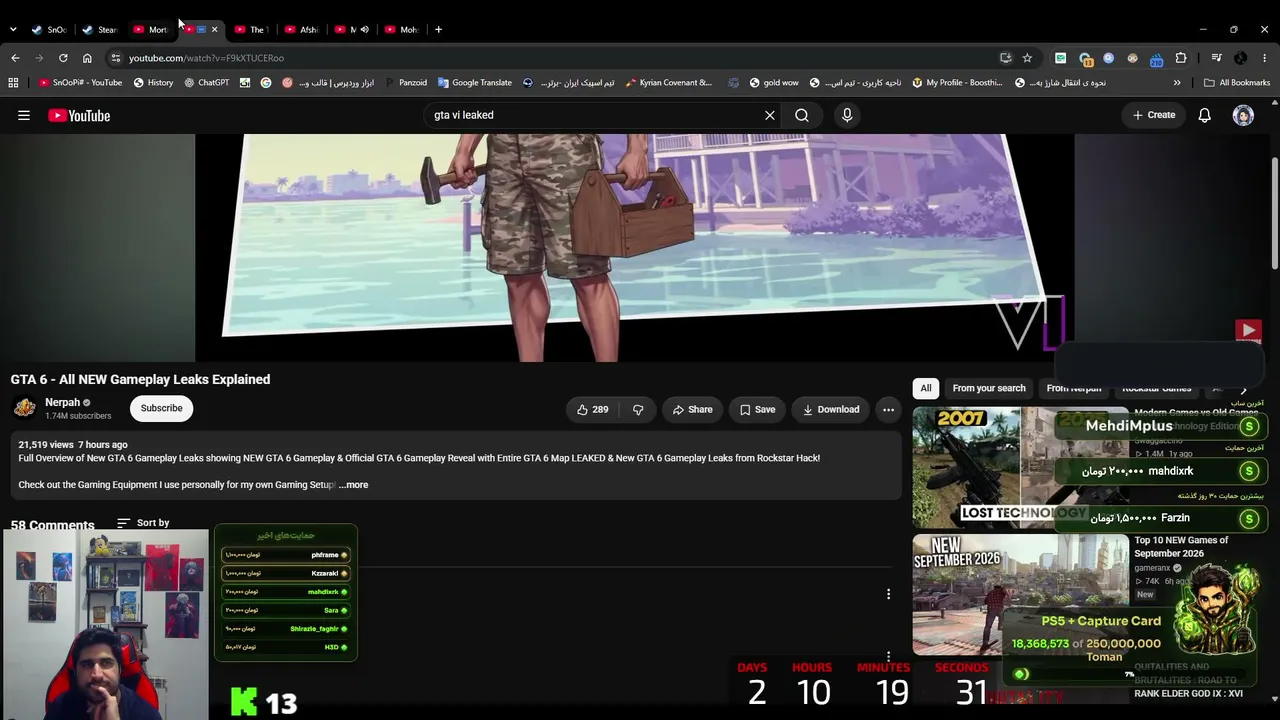This screenshot has width=1280, height=720.
Task: Switch to the first SnOo Steam tab
Action: [49, 29]
